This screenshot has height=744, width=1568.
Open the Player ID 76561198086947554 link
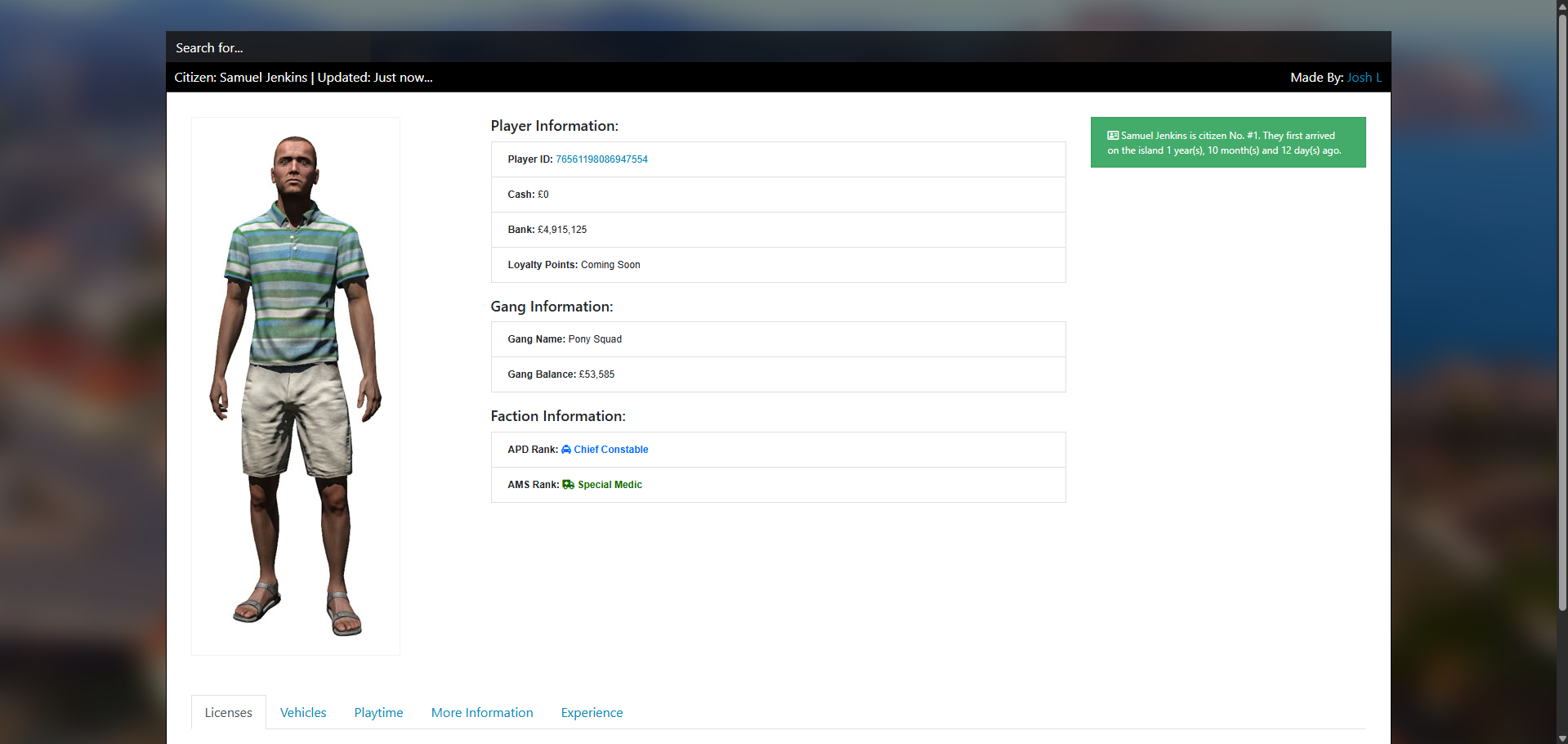pyautogui.click(x=601, y=159)
